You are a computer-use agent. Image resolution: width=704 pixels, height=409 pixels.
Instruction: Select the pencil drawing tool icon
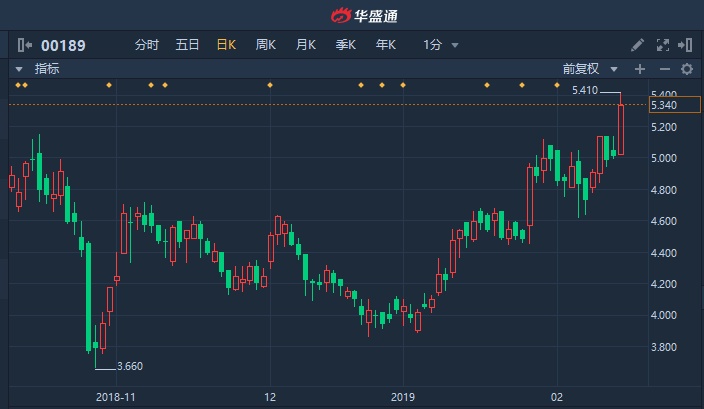pos(637,45)
